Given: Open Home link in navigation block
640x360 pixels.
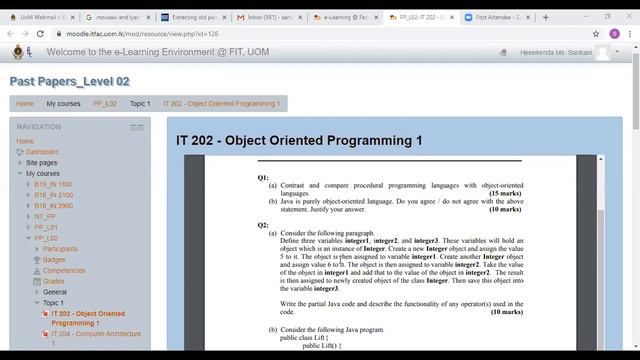Looking at the screenshot, I should [25, 141].
